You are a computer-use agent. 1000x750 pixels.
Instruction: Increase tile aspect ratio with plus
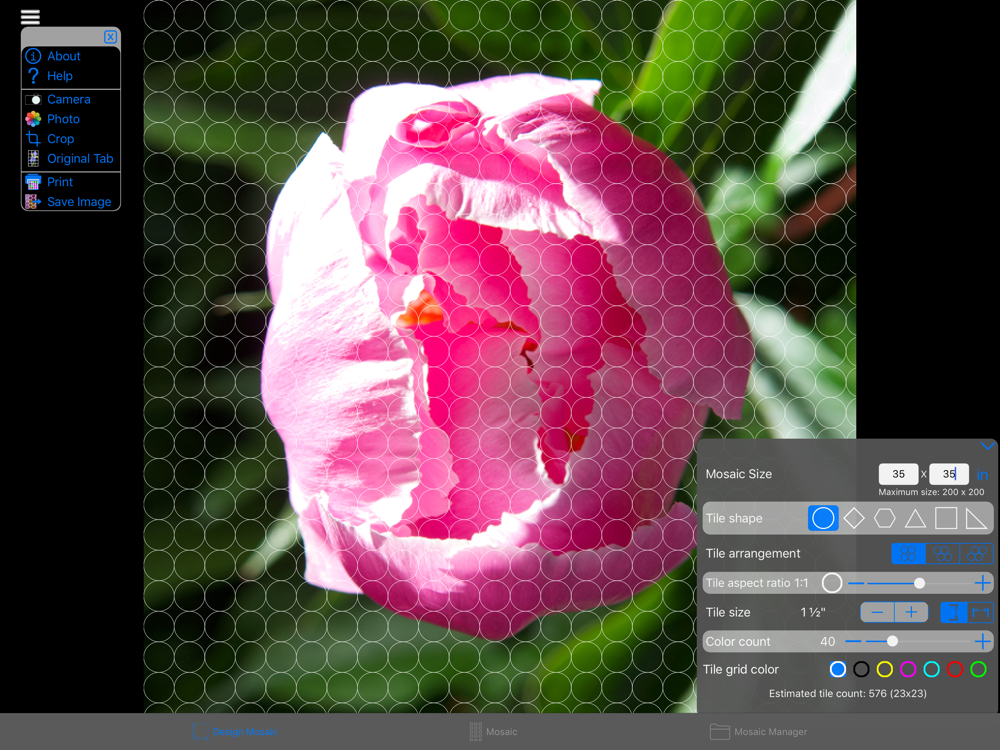point(983,582)
